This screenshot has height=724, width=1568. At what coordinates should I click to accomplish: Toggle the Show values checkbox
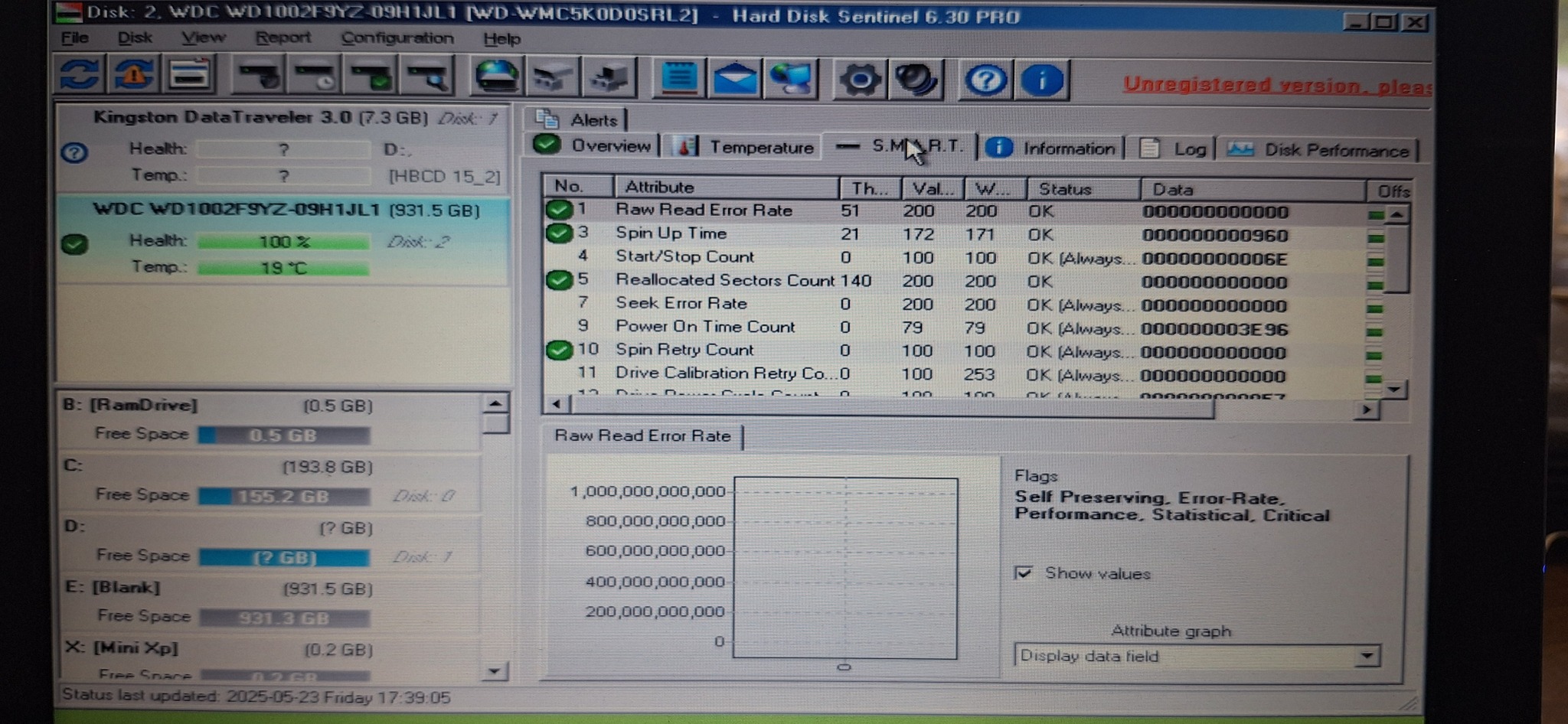1023,572
